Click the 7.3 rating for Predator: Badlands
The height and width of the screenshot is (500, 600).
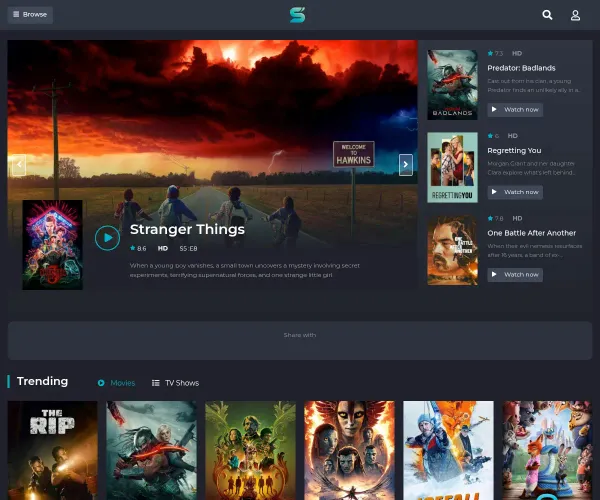495,54
